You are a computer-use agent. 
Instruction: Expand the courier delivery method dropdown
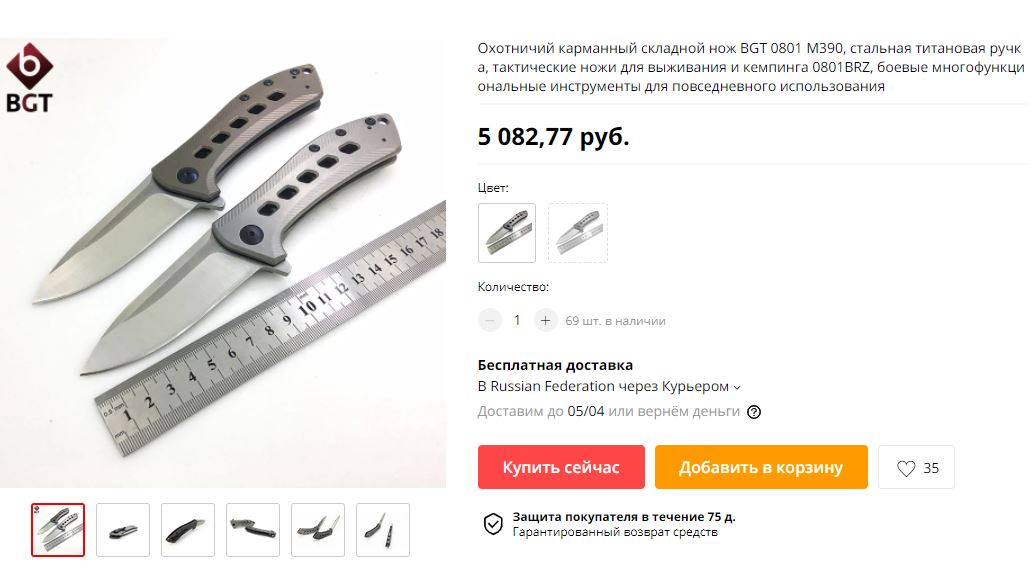pyautogui.click(x=737, y=387)
